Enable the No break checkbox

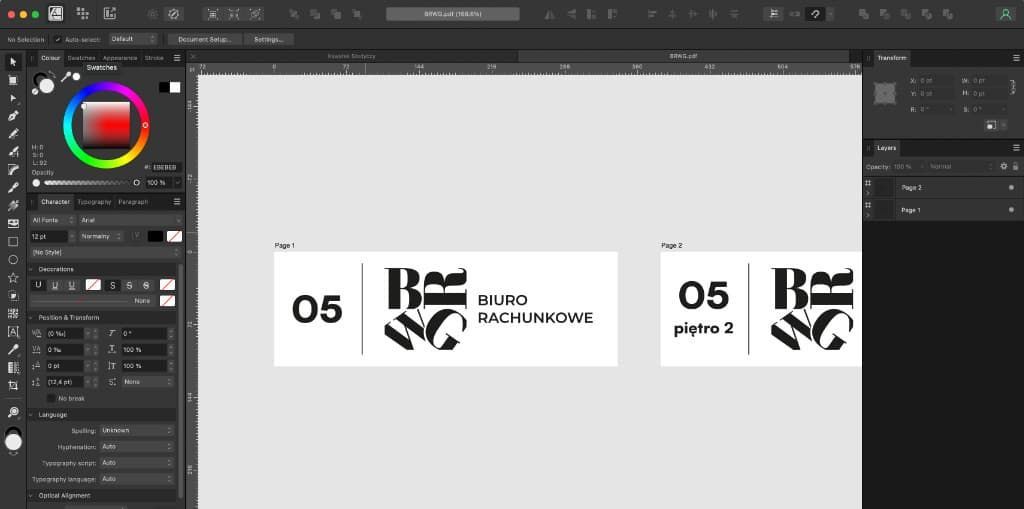(x=51, y=398)
